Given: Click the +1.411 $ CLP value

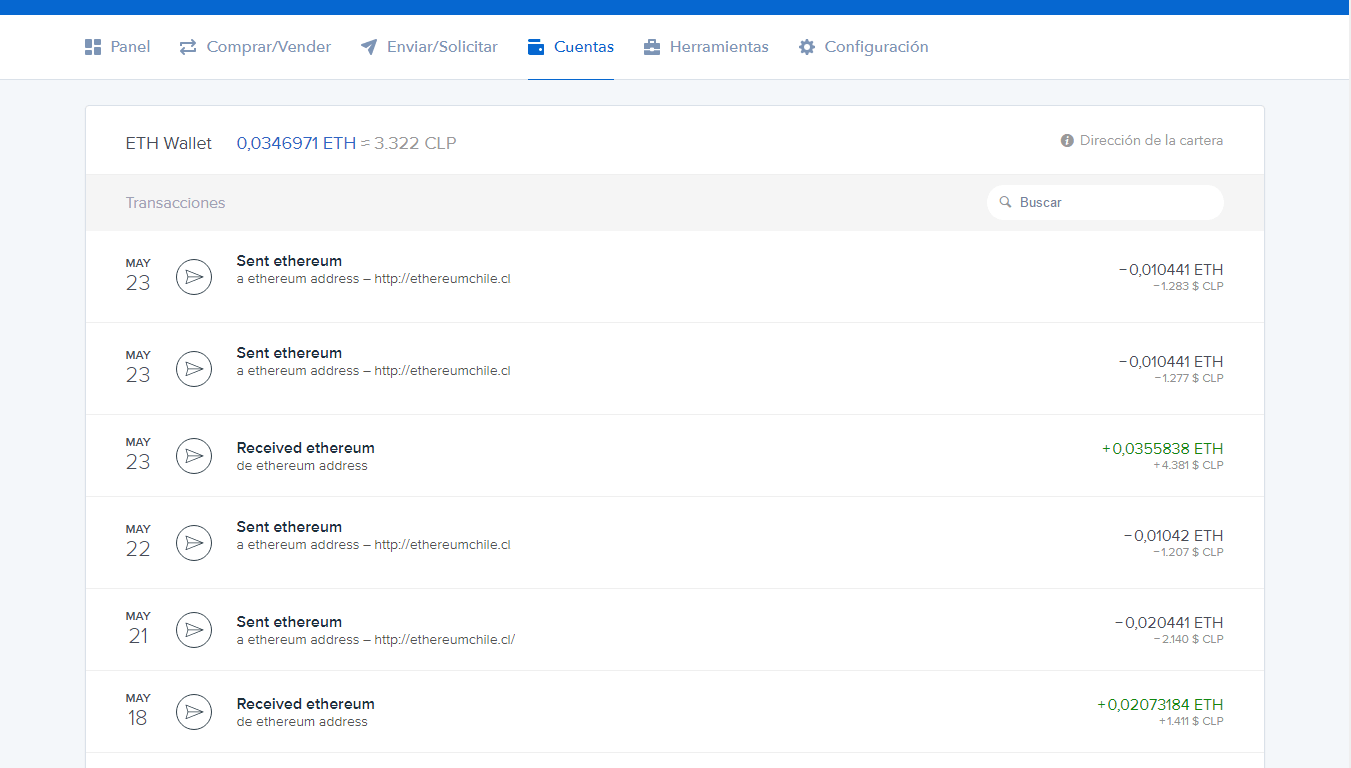Looking at the screenshot, I should tap(1191, 721).
